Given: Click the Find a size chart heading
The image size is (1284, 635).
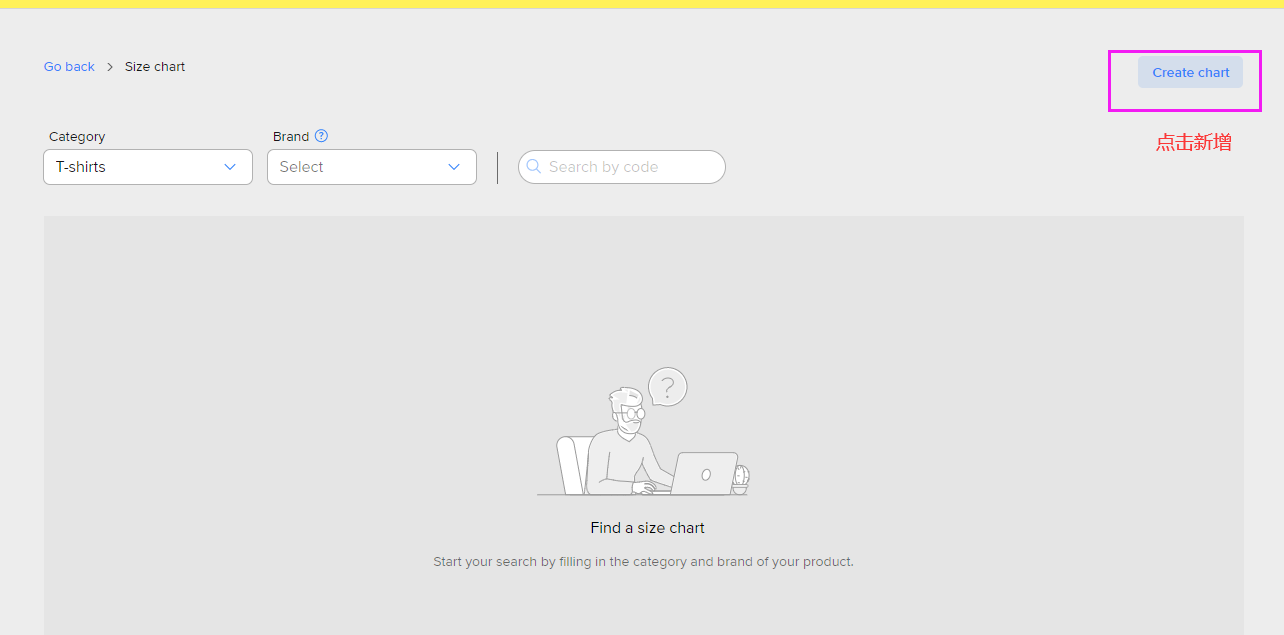Looking at the screenshot, I should pyautogui.click(x=648, y=528).
